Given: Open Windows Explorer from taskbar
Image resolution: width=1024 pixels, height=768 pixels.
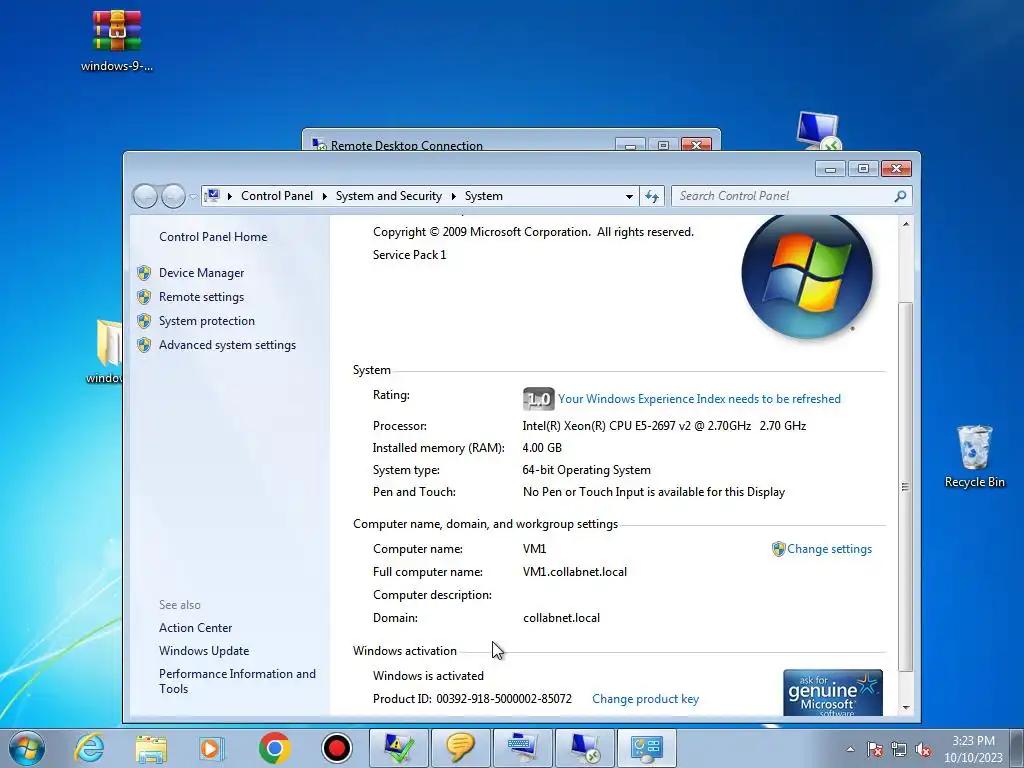Looking at the screenshot, I should pyautogui.click(x=151, y=748).
